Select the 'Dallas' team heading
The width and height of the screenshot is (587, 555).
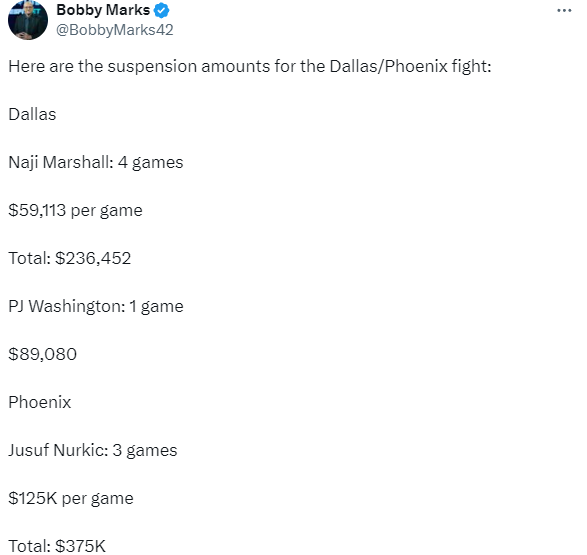(32, 114)
